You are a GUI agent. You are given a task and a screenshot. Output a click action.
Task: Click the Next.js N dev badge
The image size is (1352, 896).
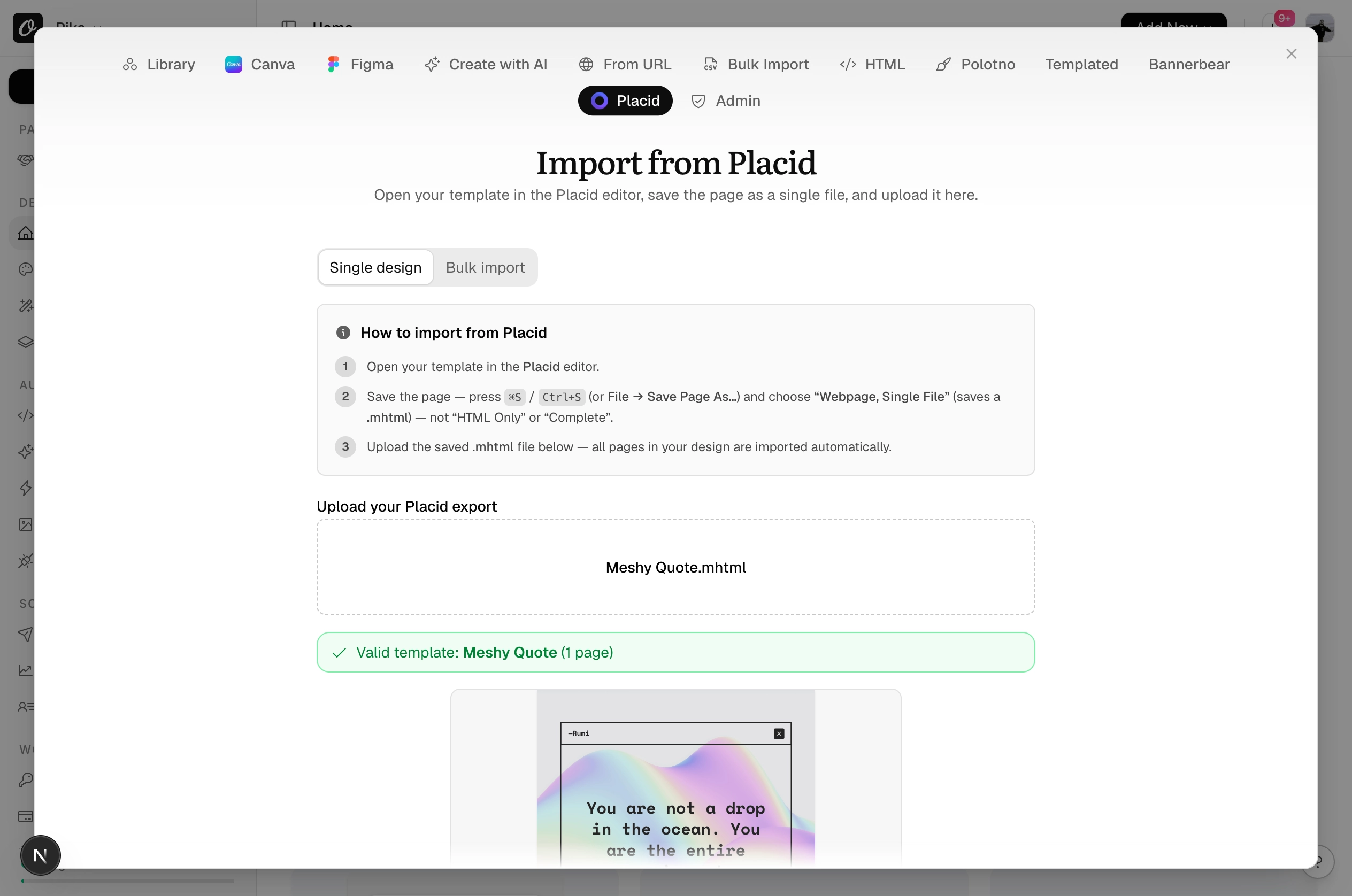40,855
